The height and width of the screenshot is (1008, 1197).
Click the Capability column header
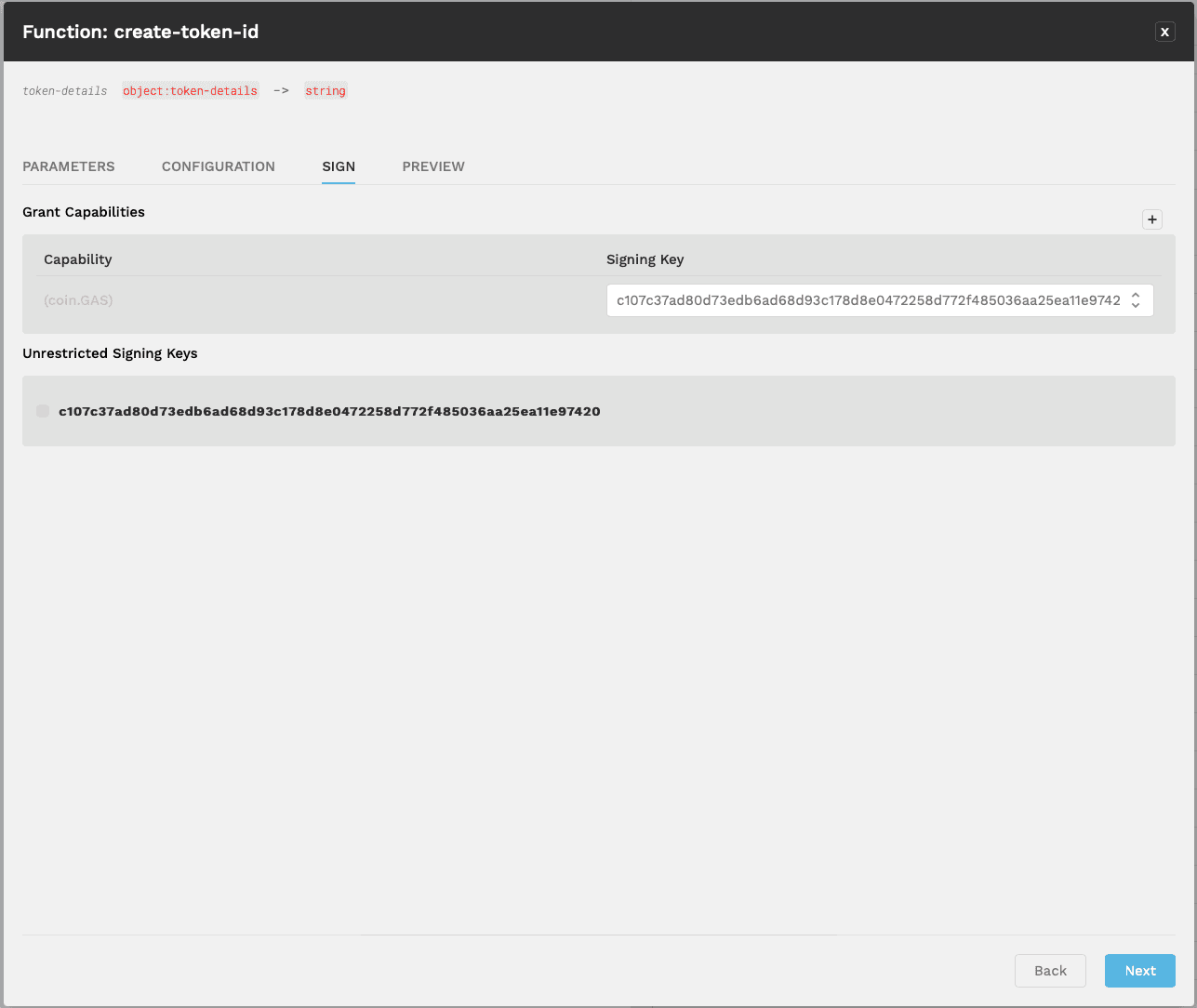(x=78, y=259)
